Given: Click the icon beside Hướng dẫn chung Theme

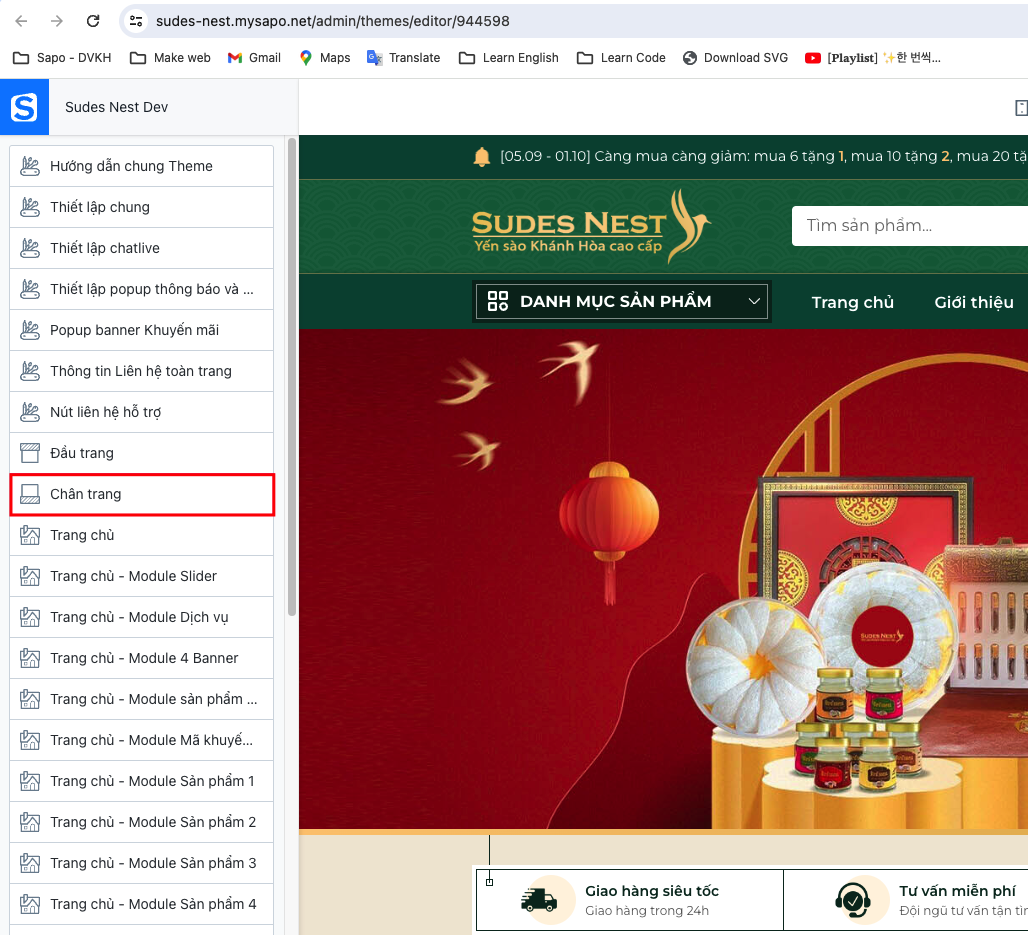Looking at the screenshot, I should 30,166.
